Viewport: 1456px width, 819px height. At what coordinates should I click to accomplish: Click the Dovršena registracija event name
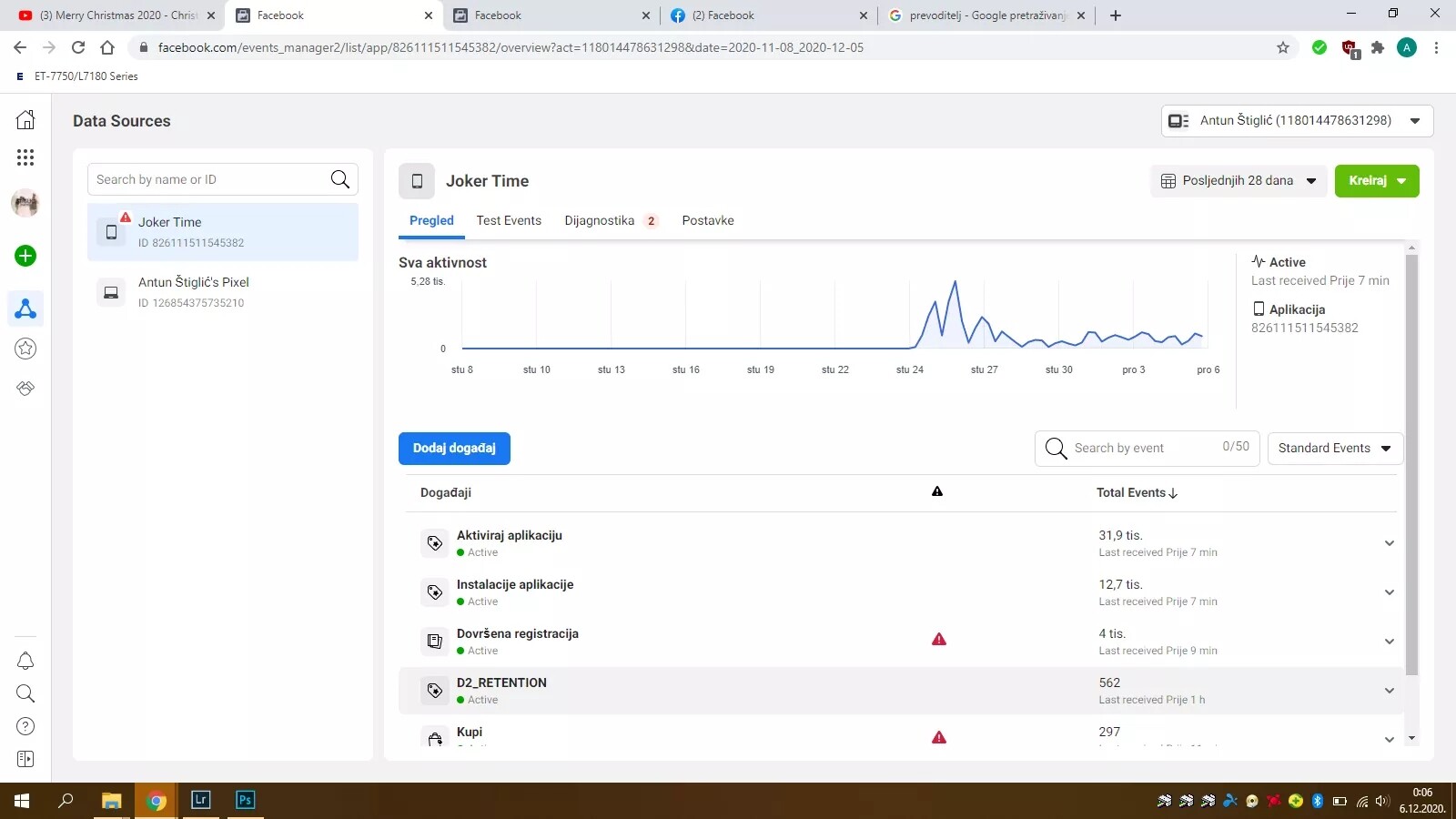coord(518,633)
